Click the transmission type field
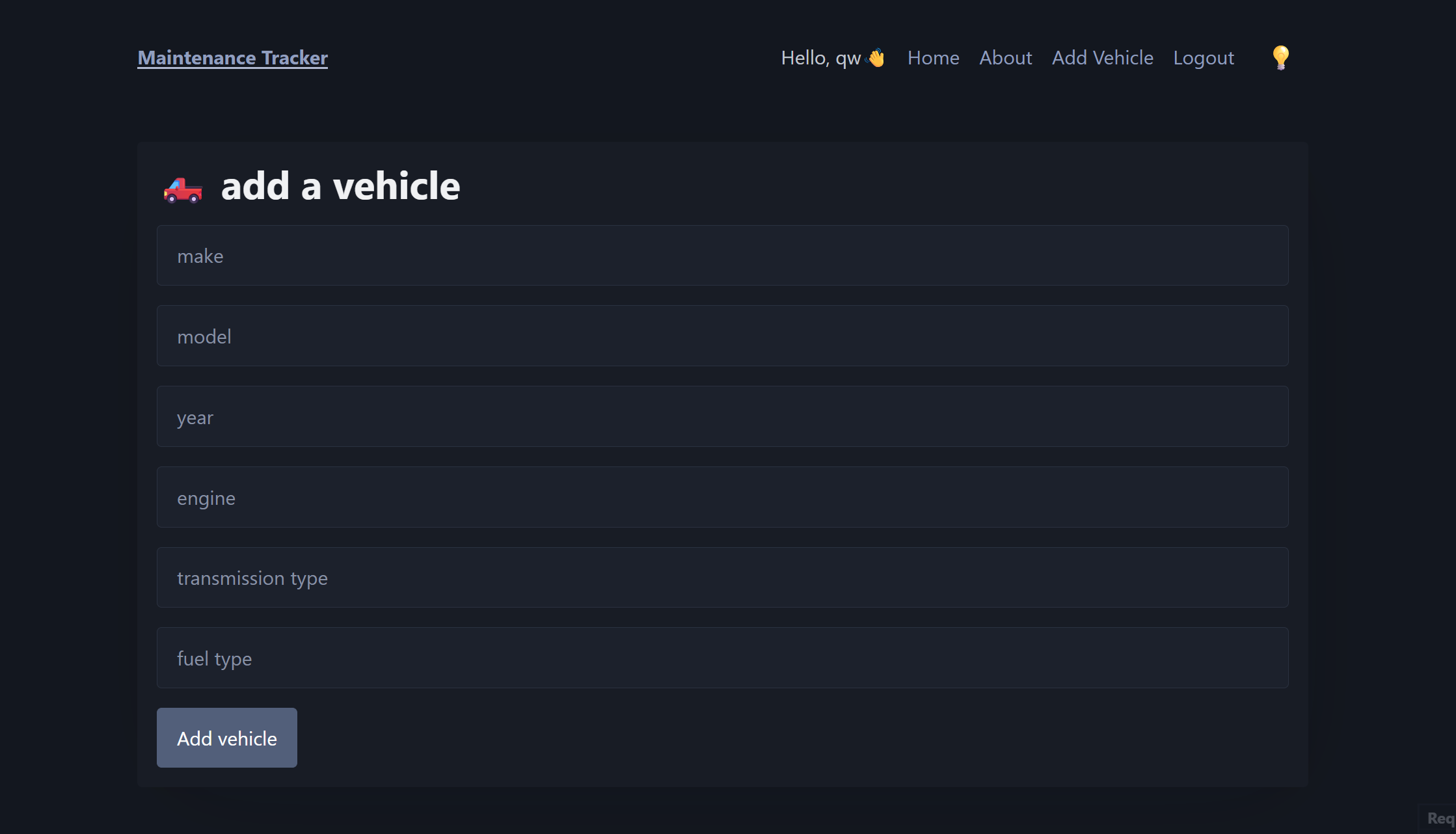 click(x=722, y=578)
